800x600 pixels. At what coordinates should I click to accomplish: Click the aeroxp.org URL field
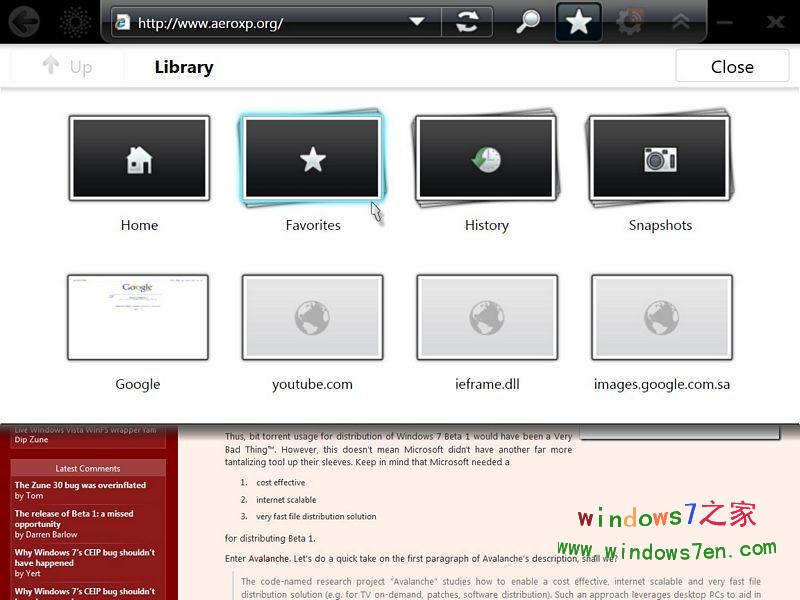(260, 22)
